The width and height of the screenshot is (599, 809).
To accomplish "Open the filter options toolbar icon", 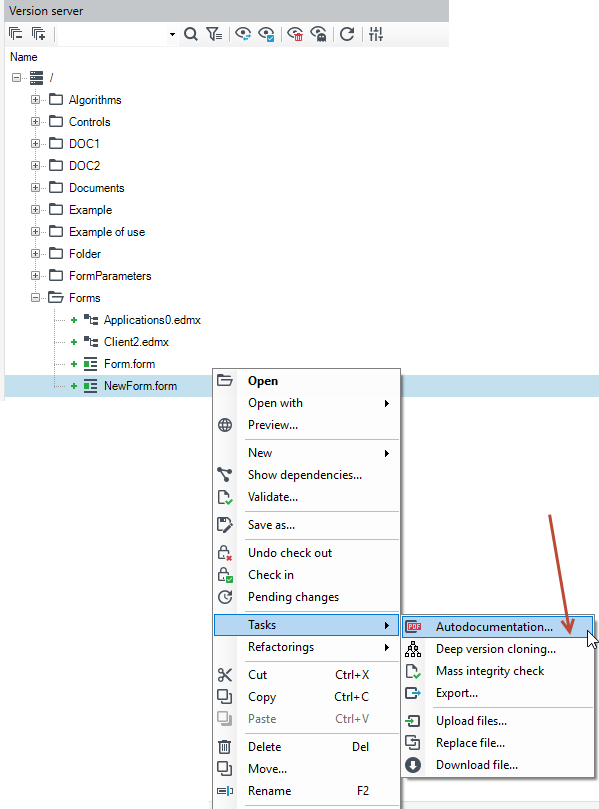I will (x=214, y=35).
